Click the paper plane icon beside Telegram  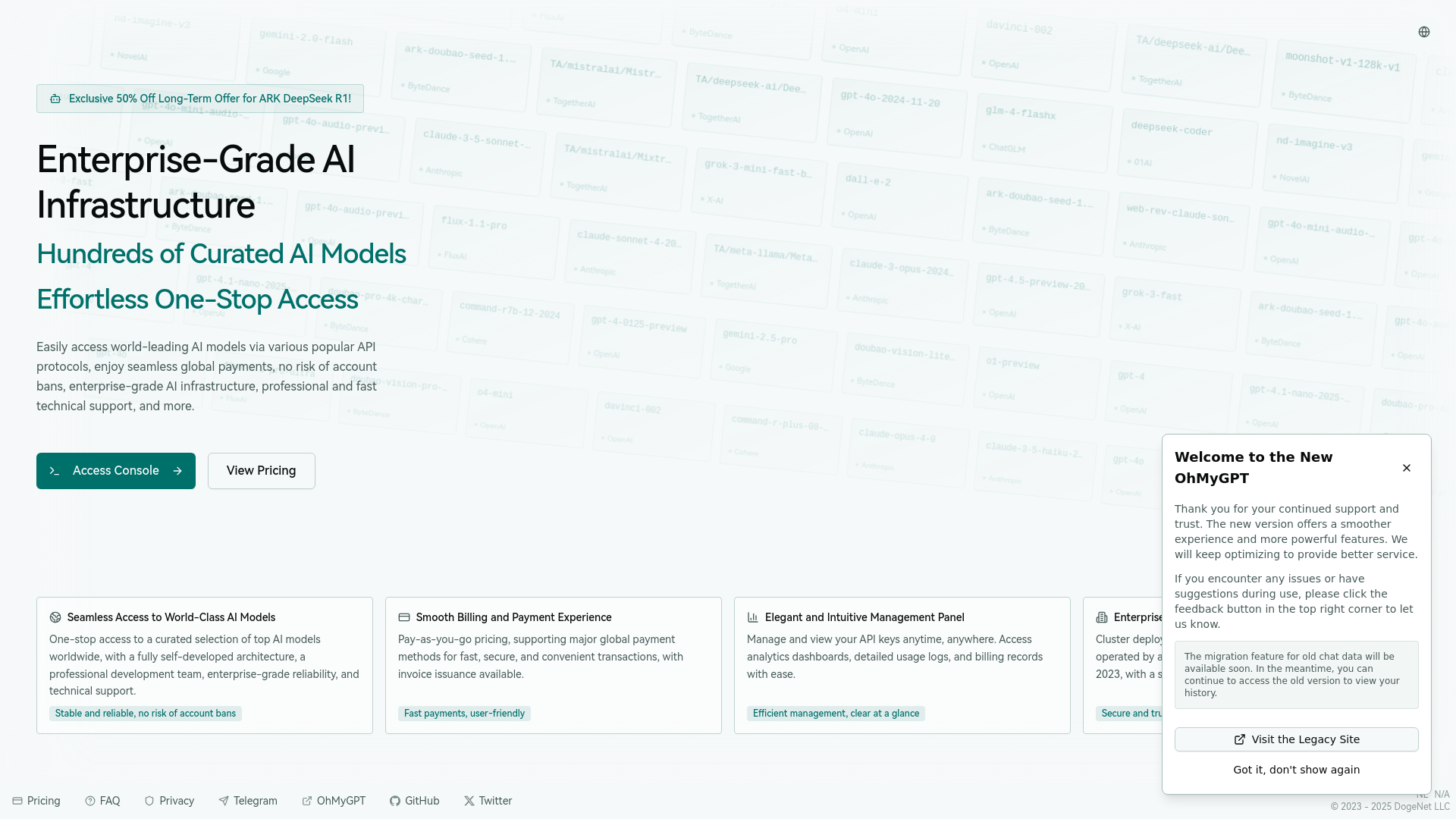click(224, 801)
